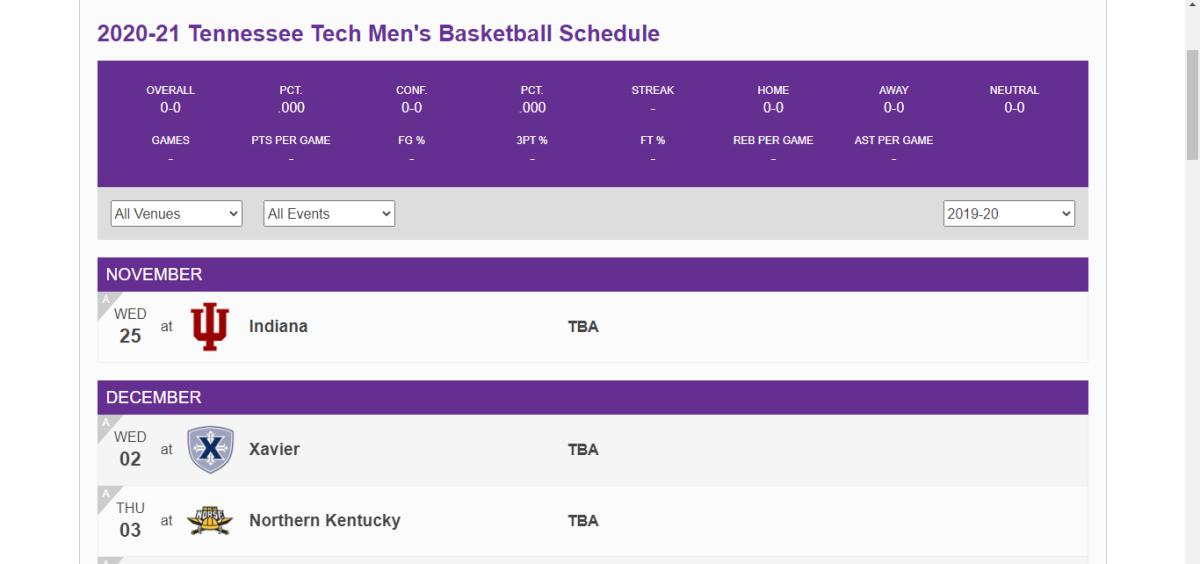Click the schedule page title heading
The image size is (1200, 564).
point(378,33)
